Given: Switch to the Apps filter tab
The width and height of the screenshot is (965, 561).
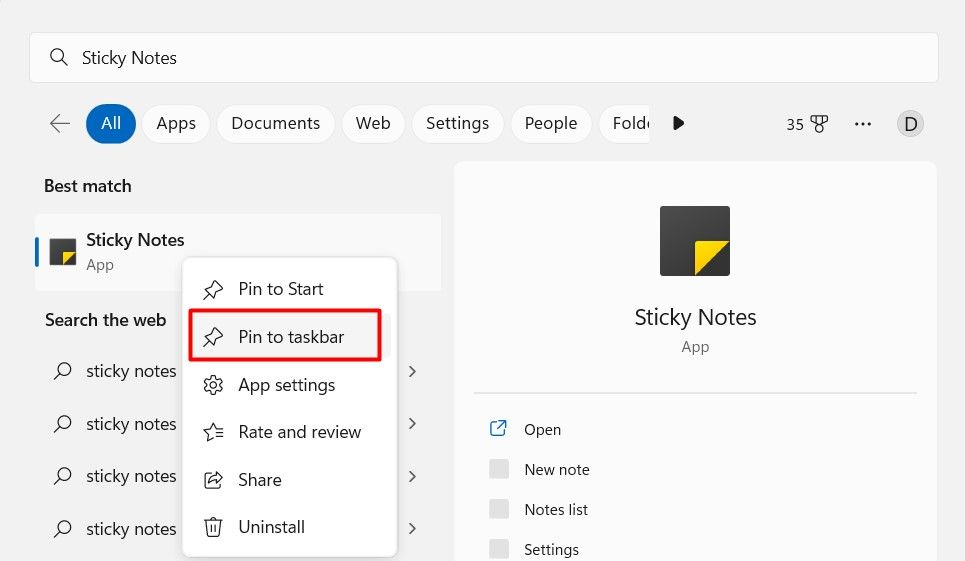Looking at the screenshot, I should [x=176, y=124].
